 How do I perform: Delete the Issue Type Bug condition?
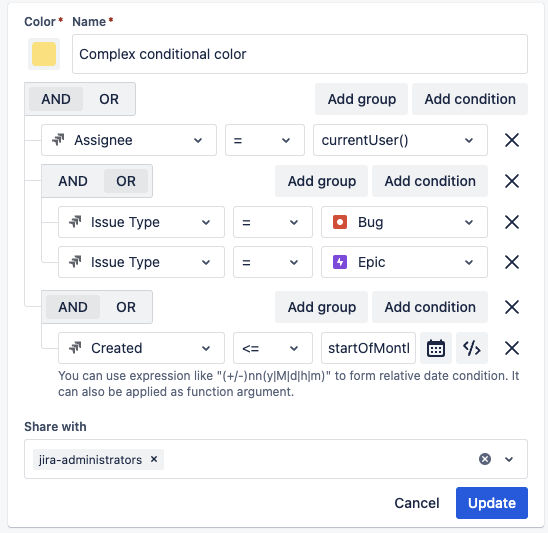tap(512, 222)
